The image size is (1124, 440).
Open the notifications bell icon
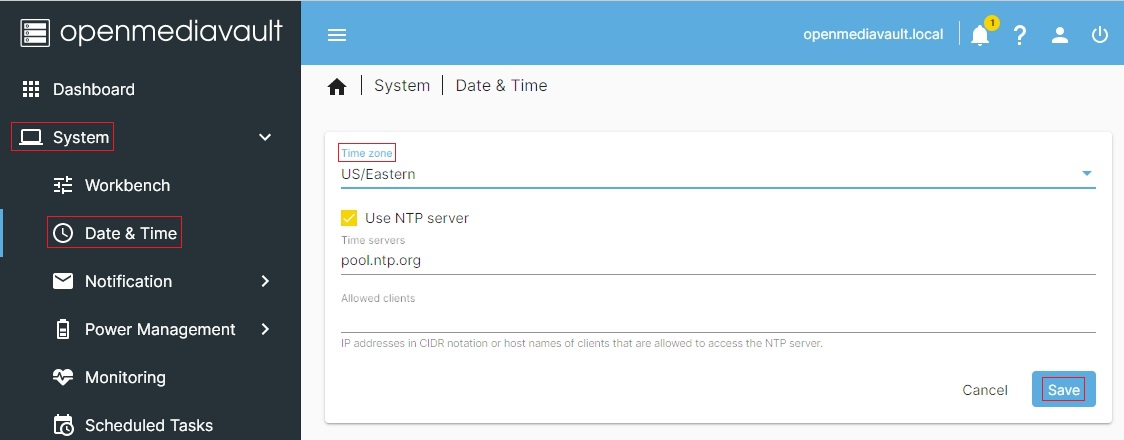click(x=980, y=35)
